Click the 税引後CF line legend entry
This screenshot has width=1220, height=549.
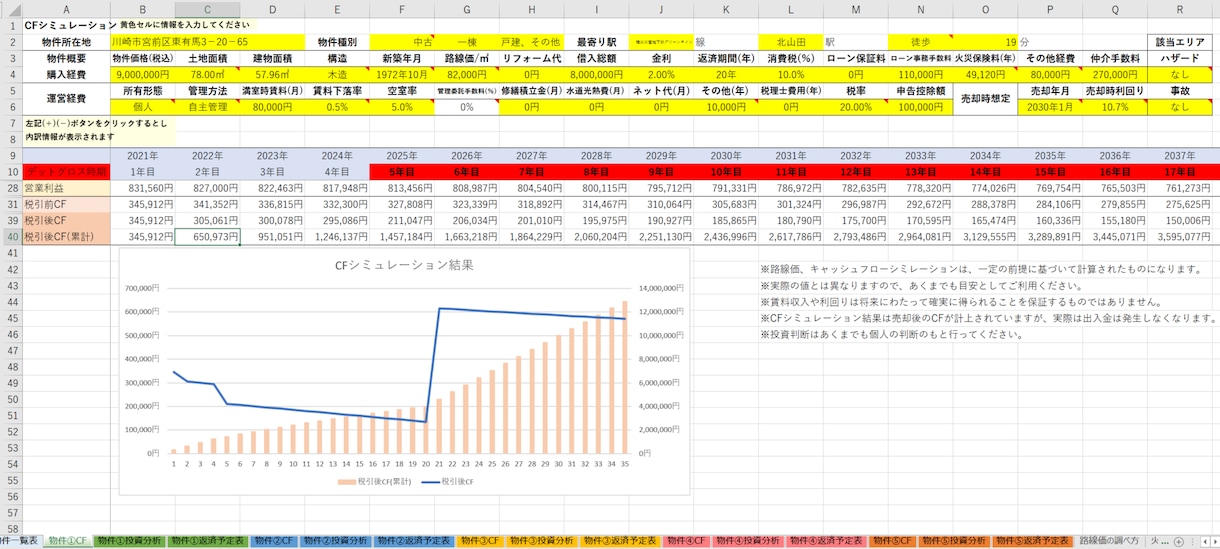tap(446, 482)
